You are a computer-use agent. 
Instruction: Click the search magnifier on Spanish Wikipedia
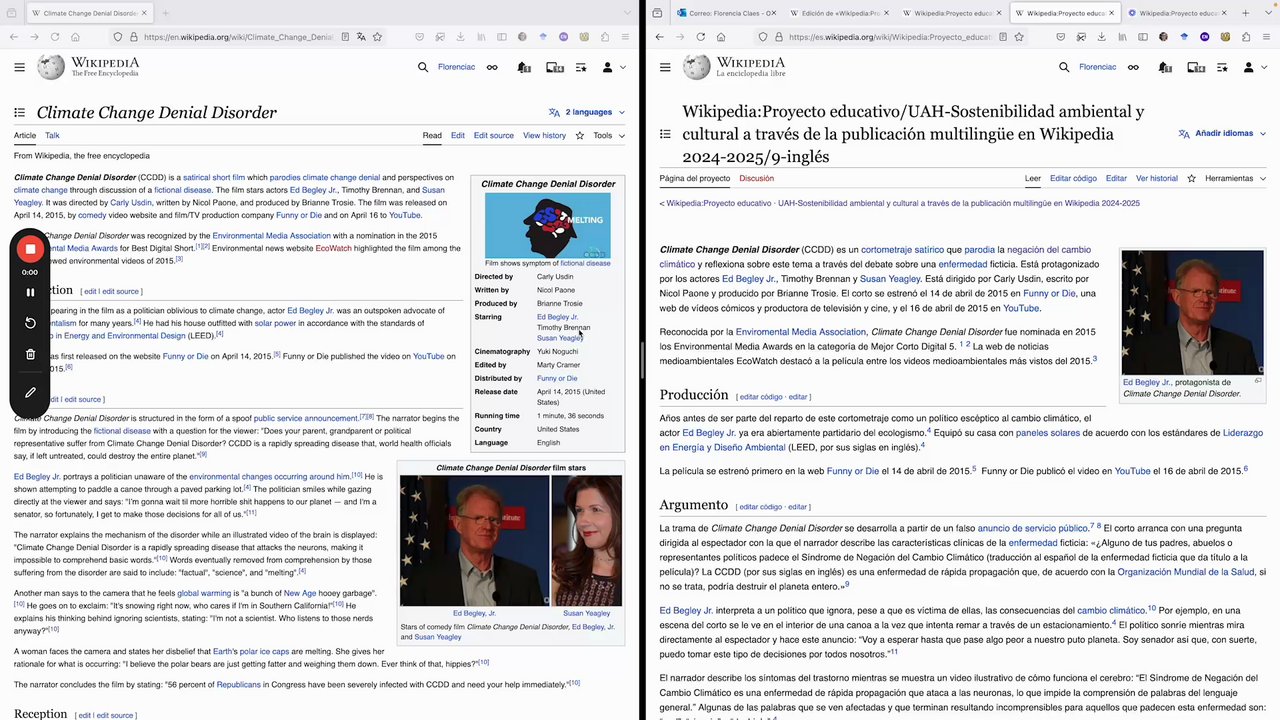tap(1064, 67)
